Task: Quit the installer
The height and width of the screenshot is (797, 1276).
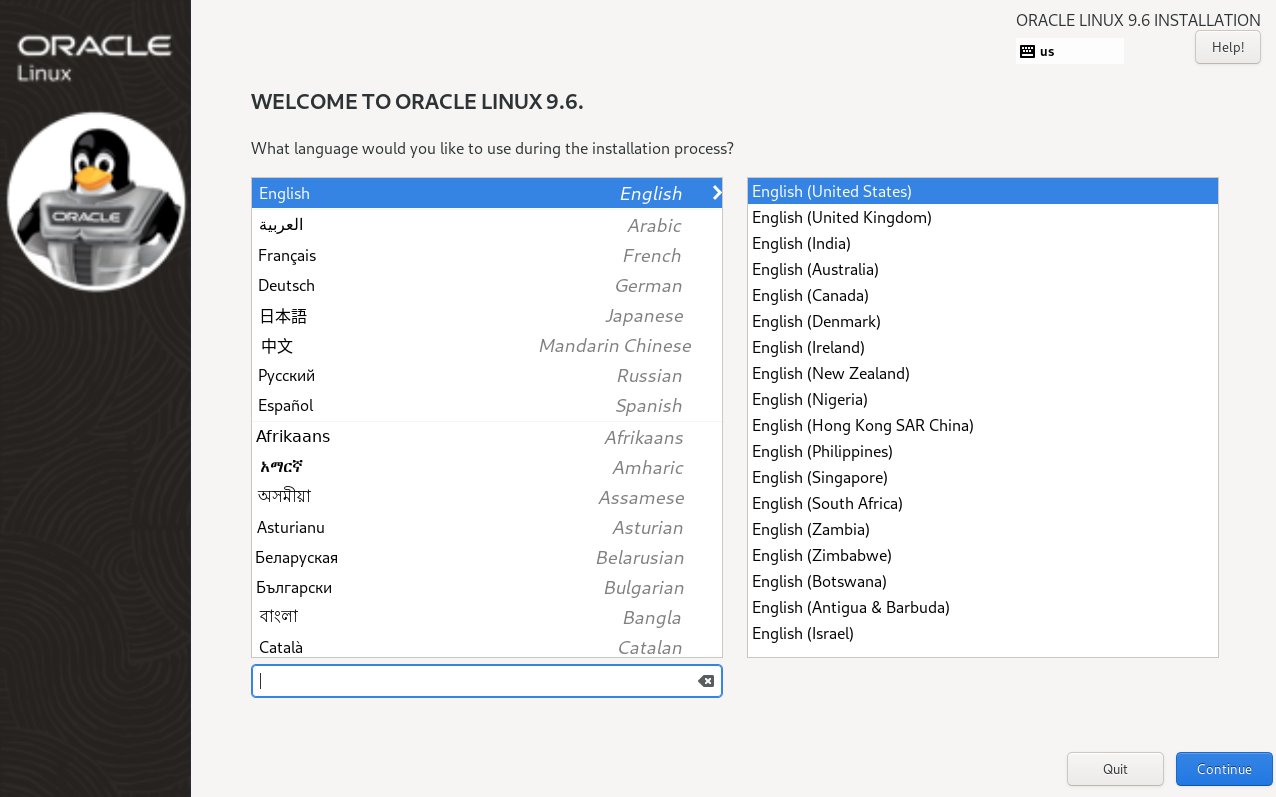Action: click(x=1115, y=769)
